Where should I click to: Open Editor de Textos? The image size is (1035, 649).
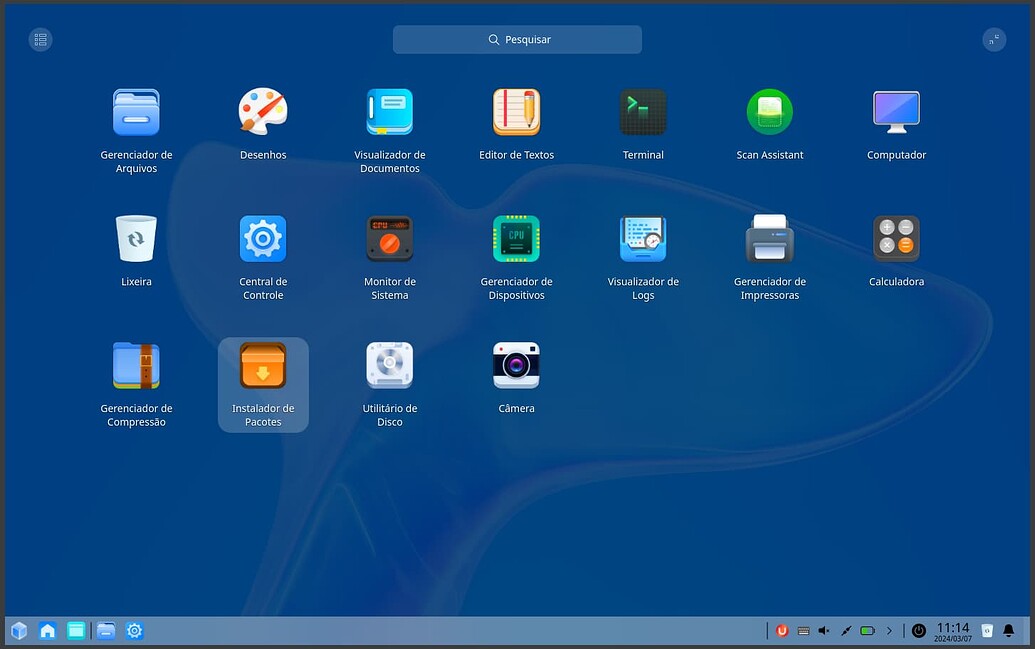coord(516,111)
